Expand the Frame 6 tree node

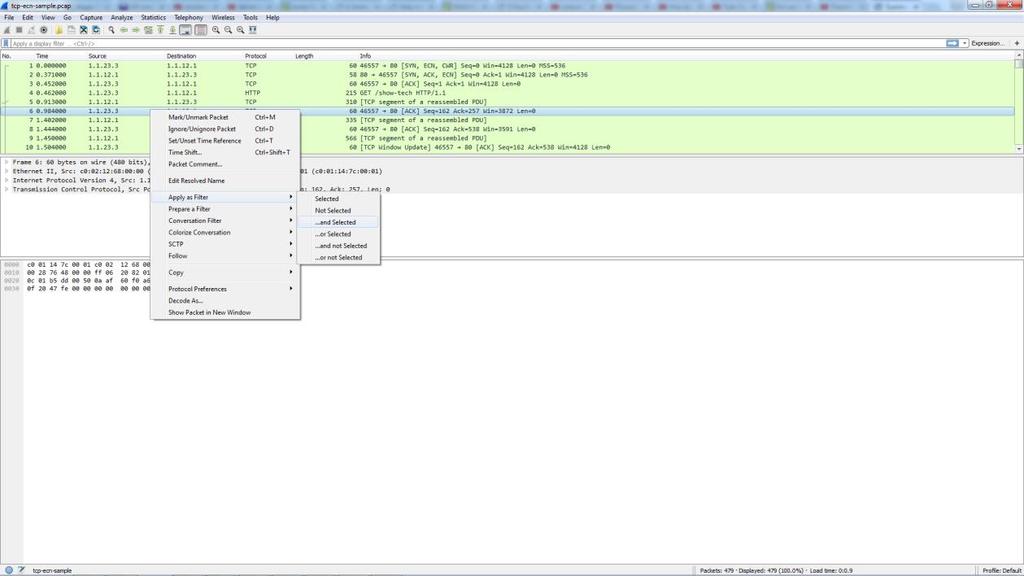coord(7,162)
